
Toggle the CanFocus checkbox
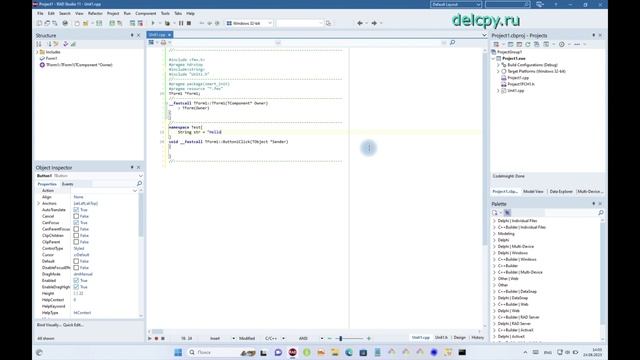(x=76, y=222)
